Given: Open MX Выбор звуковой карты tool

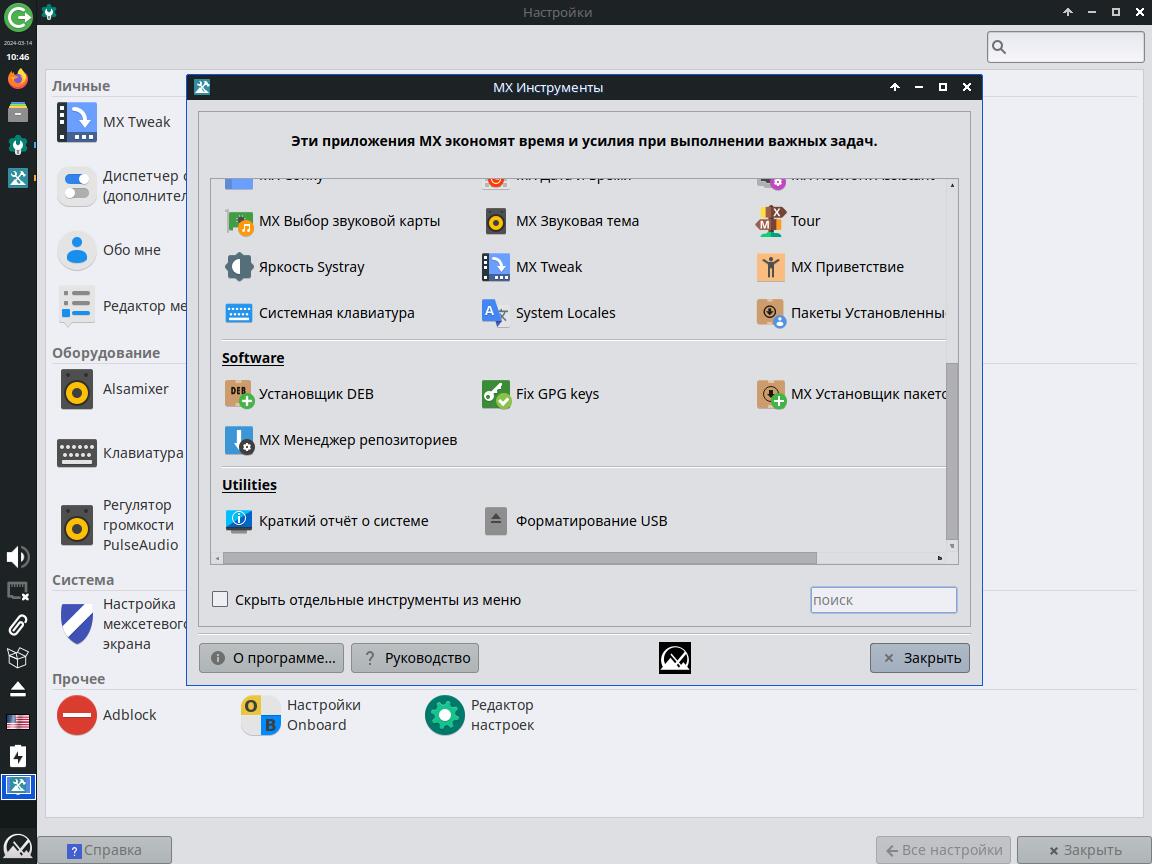Looking at the screenshot, I should click(332, 221).
